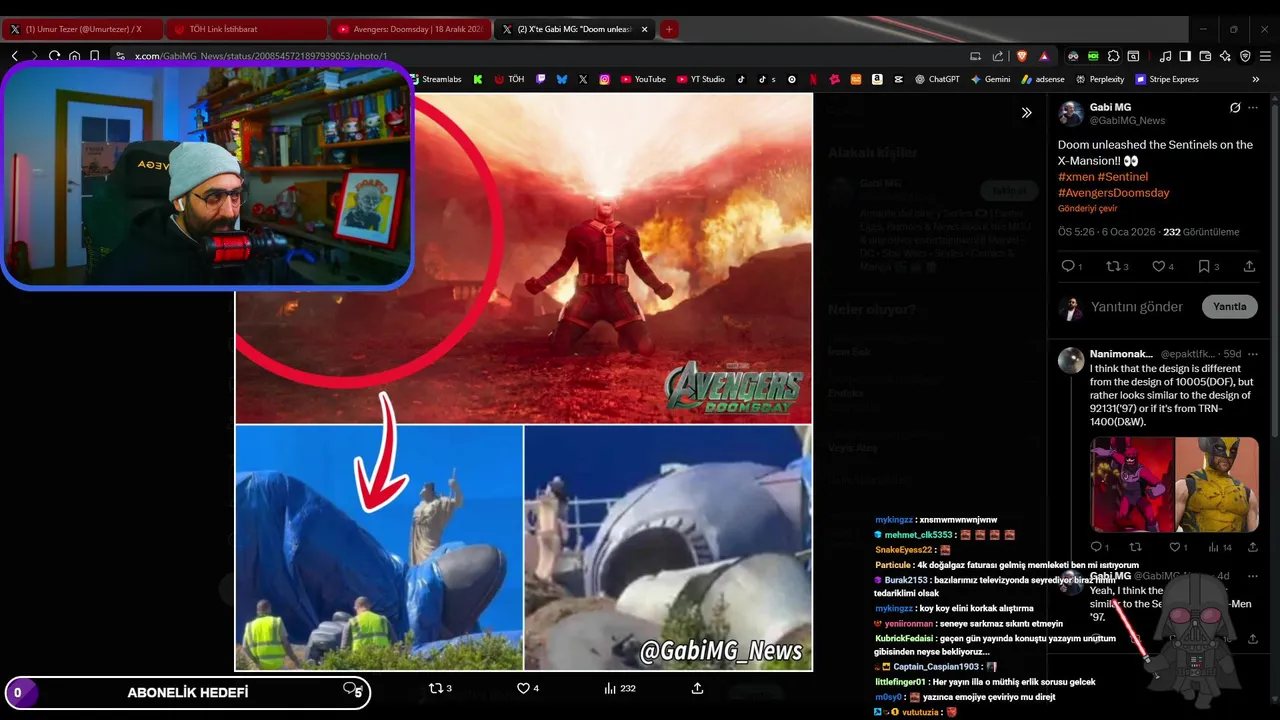Reply to Gabi MG's tweet in side panel

pos(1071,267)
